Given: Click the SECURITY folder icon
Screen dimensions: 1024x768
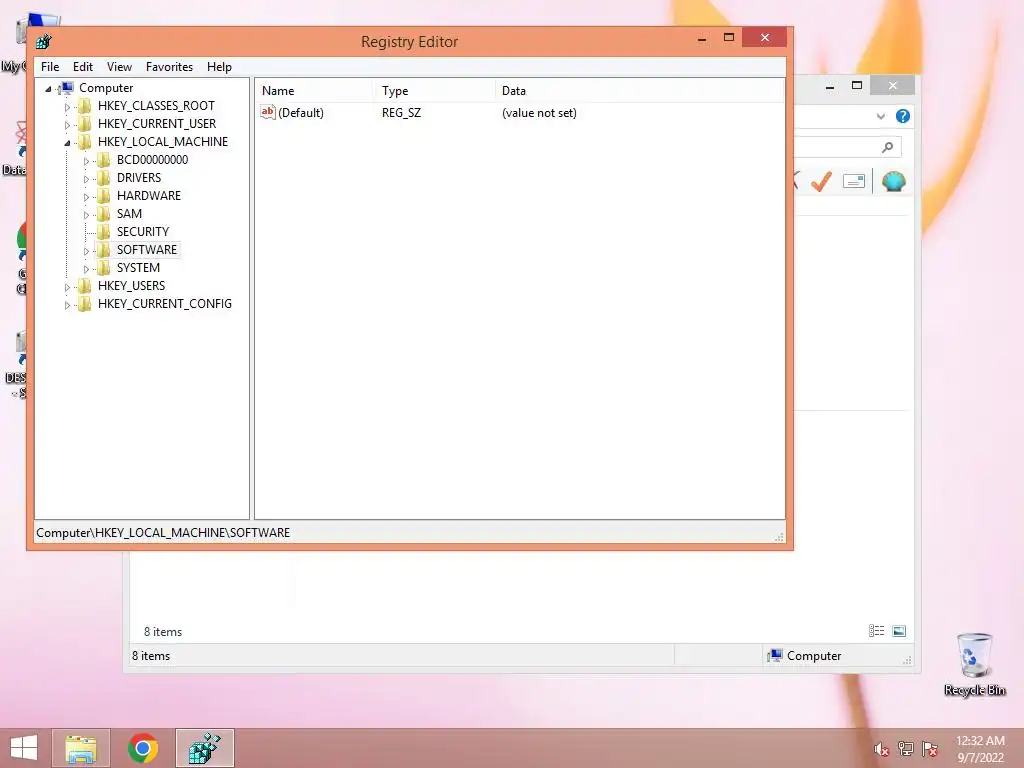Looking at the screenshot, I should point(103,232).
